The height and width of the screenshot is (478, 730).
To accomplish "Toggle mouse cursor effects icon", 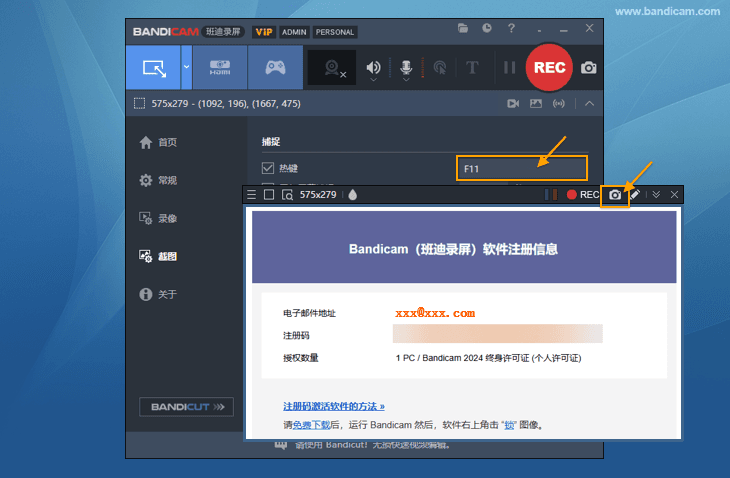I will (x=439, y=68).
